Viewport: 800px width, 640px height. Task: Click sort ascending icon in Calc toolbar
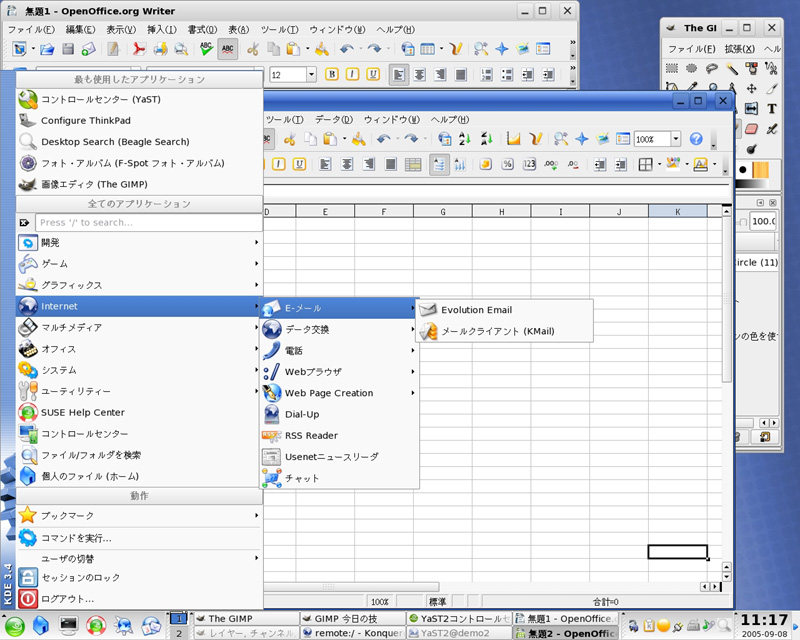(465, 139)
